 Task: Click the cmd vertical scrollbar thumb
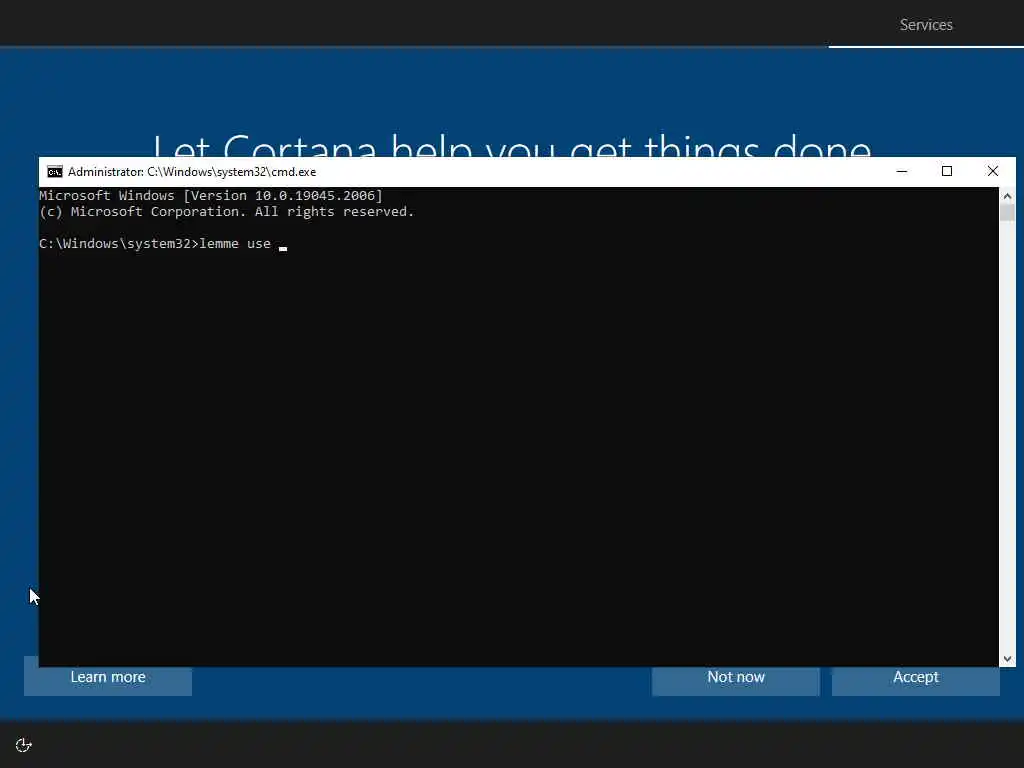(x=1007, y=213)
